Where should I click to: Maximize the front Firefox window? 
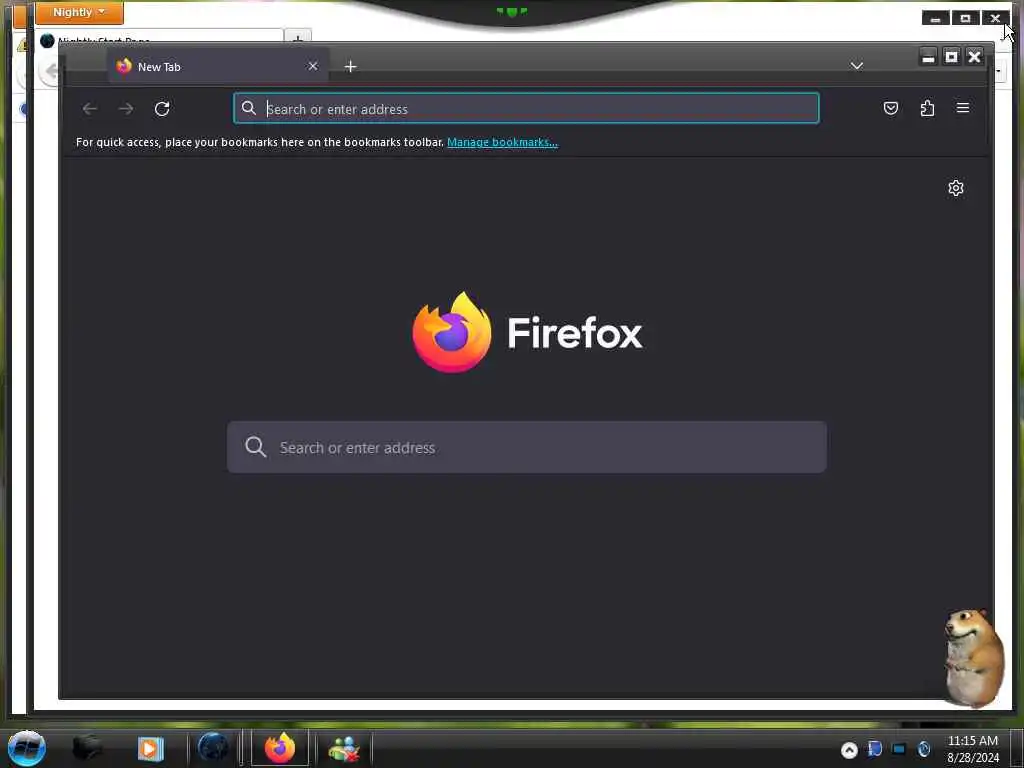point(952,57)
